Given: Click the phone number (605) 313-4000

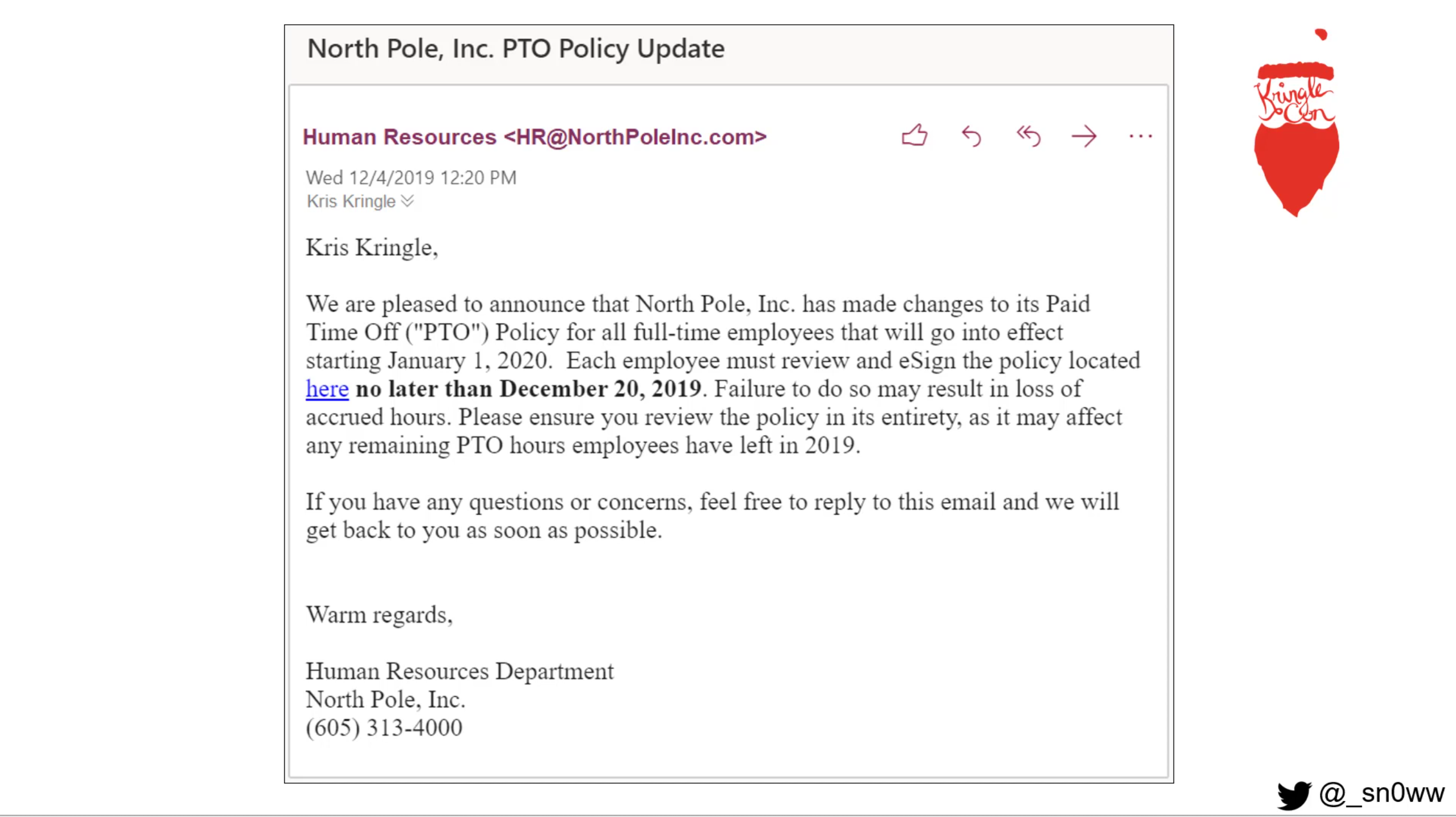Looking at the screenshot, I should coord(384,728).
